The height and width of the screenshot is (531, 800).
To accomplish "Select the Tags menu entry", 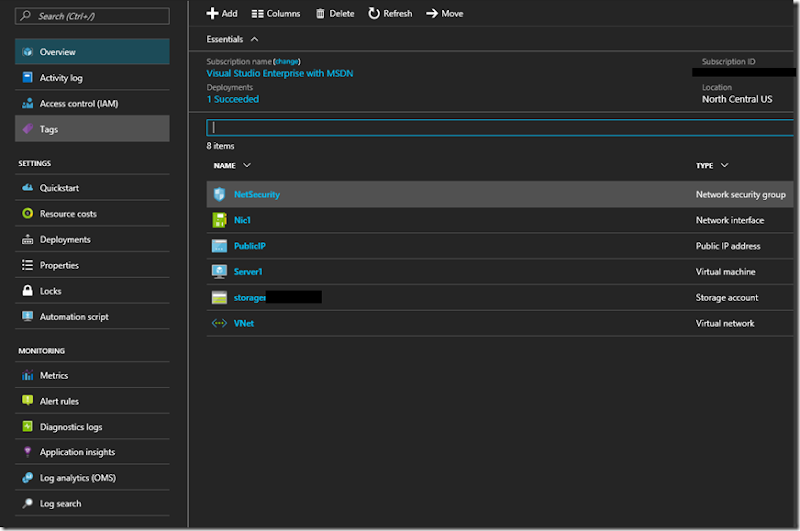I will (x=92, y=129).
